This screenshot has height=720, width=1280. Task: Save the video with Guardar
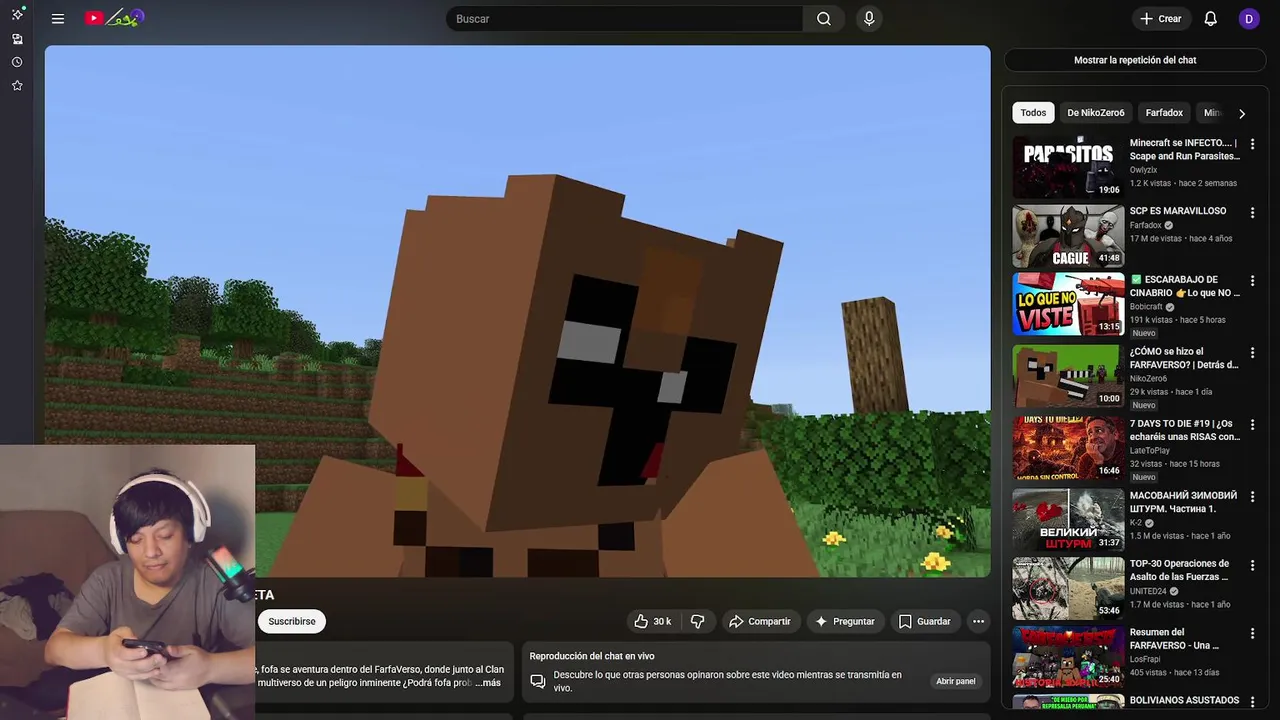pos(925,621)
